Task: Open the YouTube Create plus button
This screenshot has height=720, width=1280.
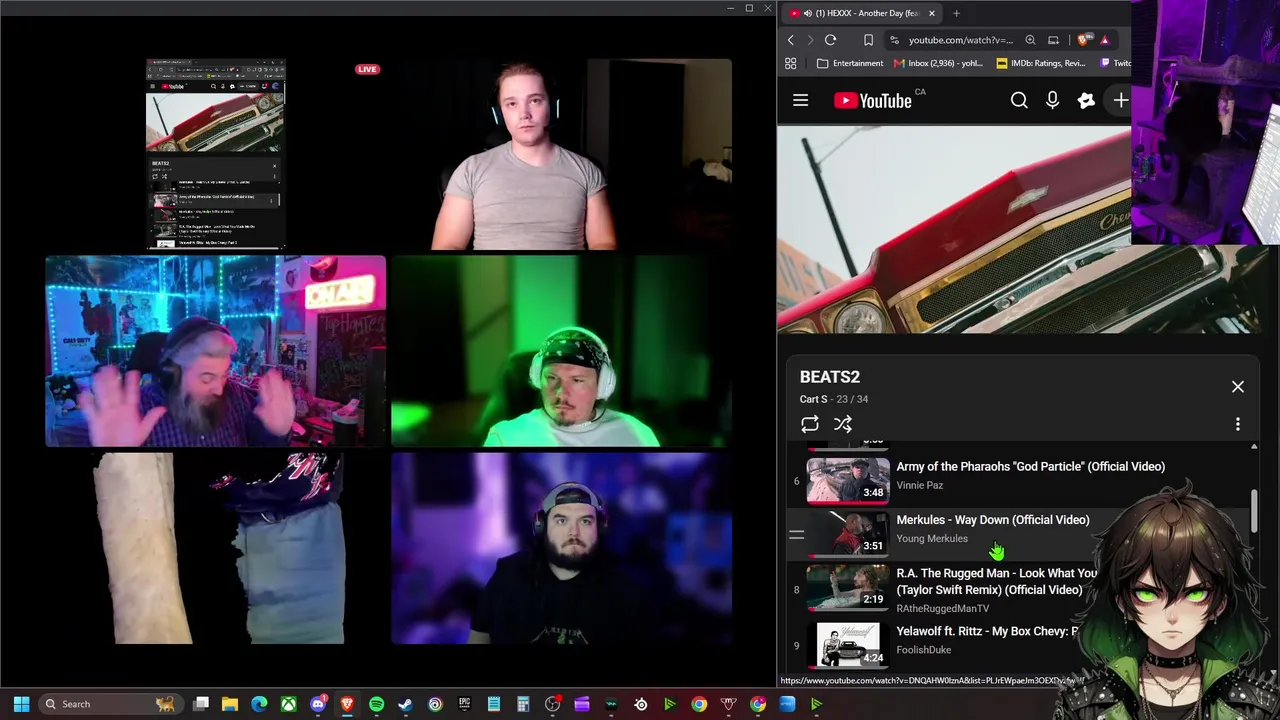Action: click(x=1120, y=100)
